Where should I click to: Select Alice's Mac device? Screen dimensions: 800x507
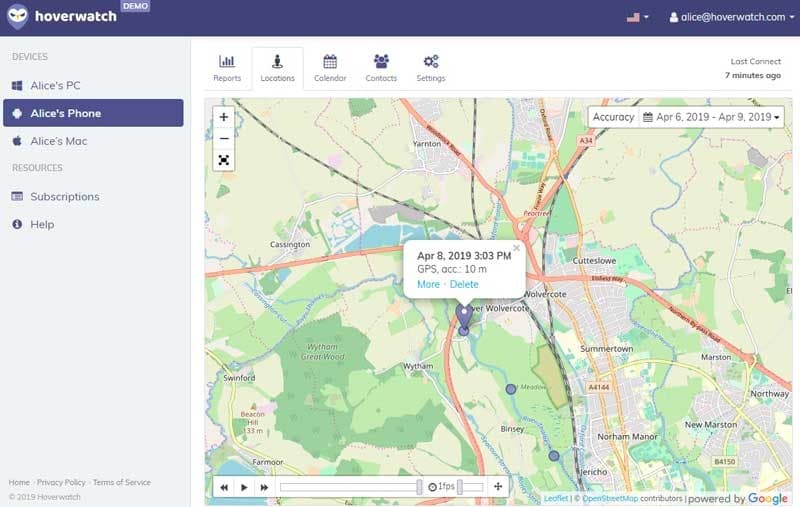click(93, 141)
